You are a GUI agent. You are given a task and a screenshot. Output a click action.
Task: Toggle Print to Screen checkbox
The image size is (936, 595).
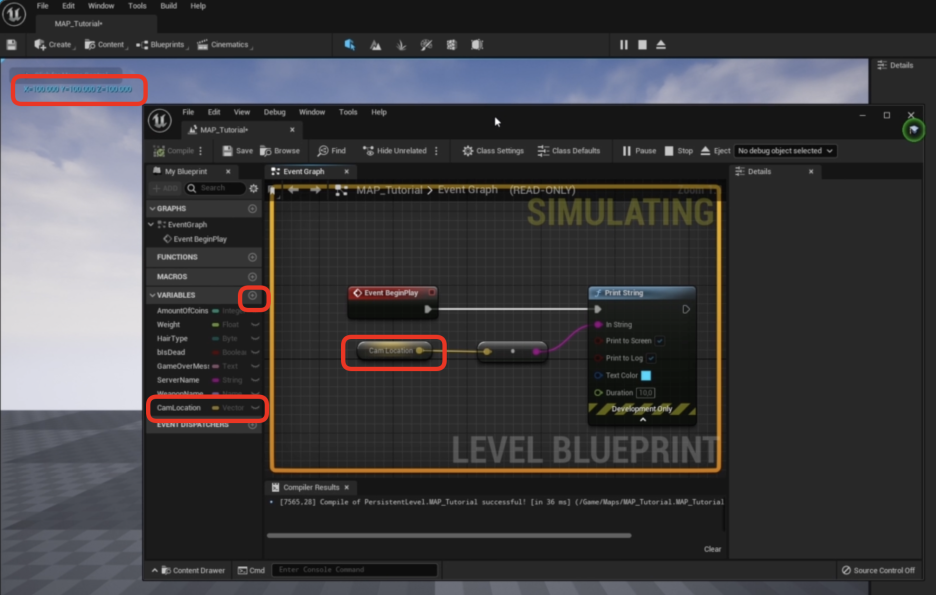coord(660,341)
